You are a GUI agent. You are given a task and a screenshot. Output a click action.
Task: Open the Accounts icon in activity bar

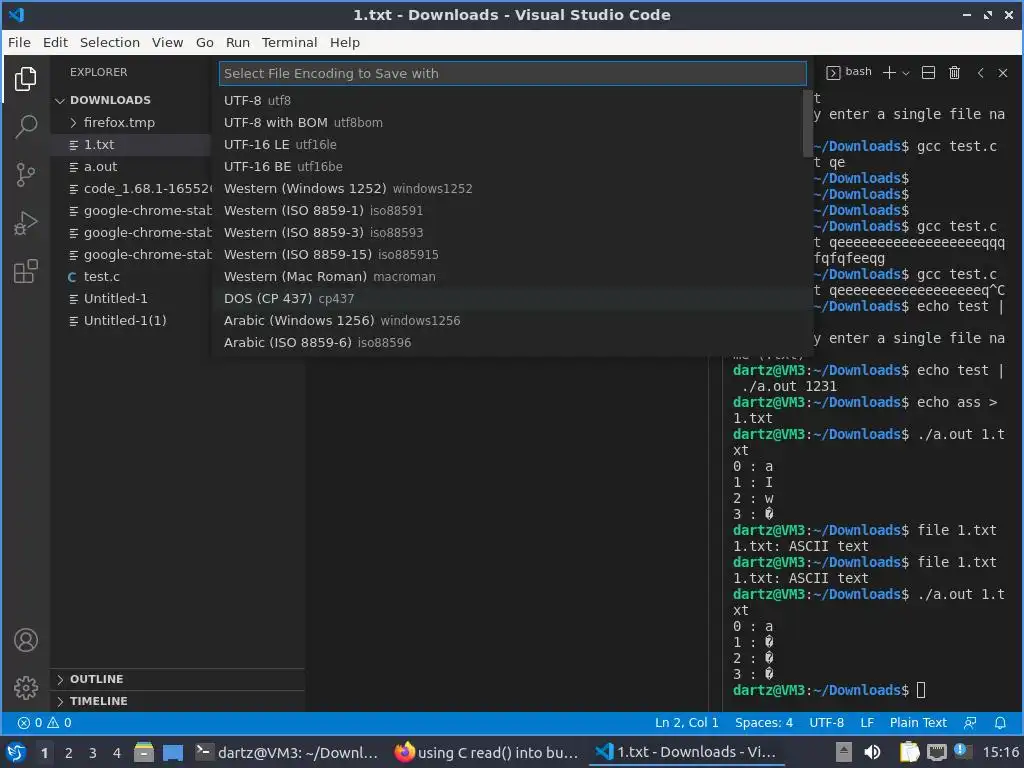[26, 640]
